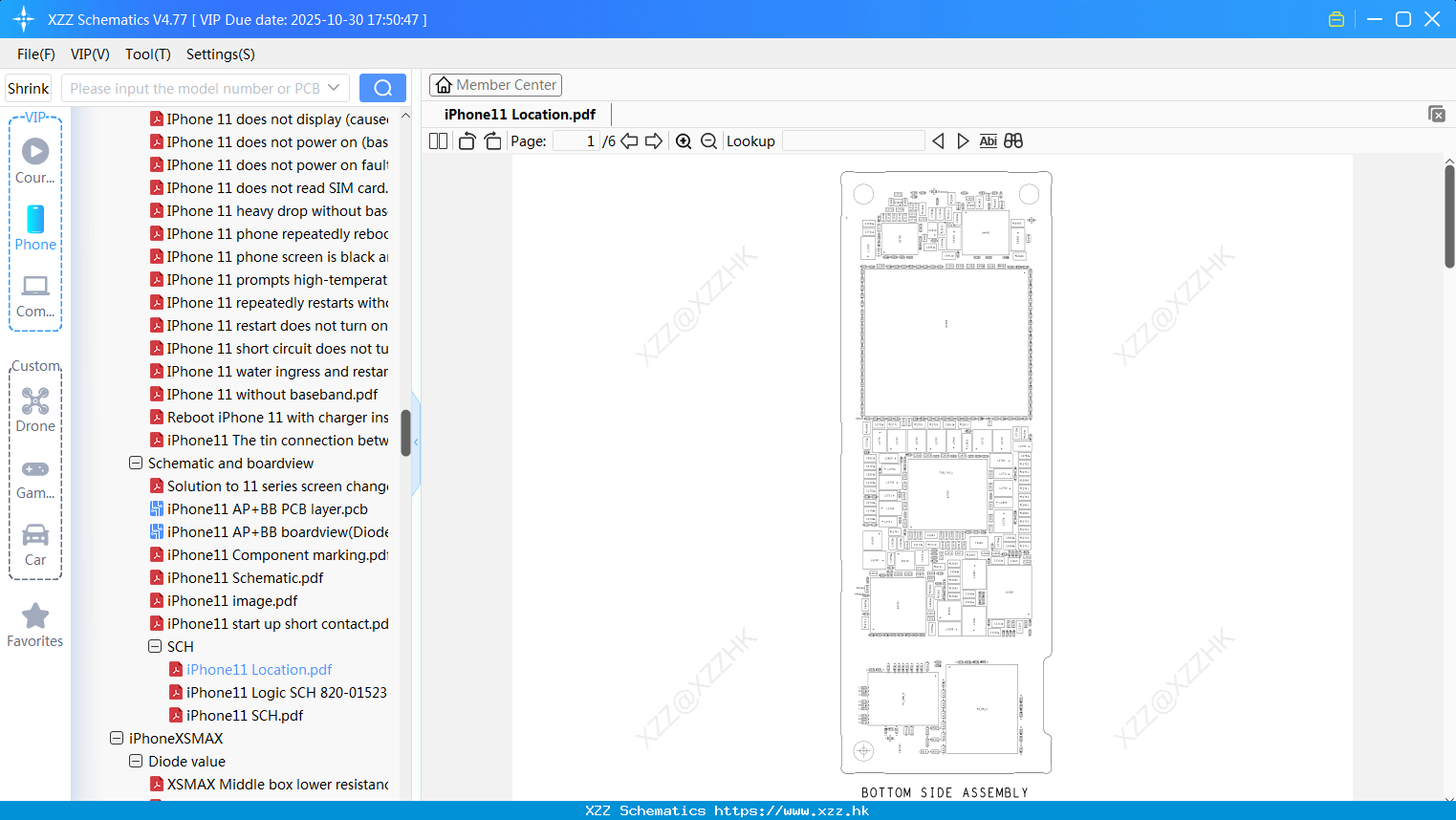Open iPhone 11 heavy drop without baseband
Screen dimensions: 1456x820
277,210
